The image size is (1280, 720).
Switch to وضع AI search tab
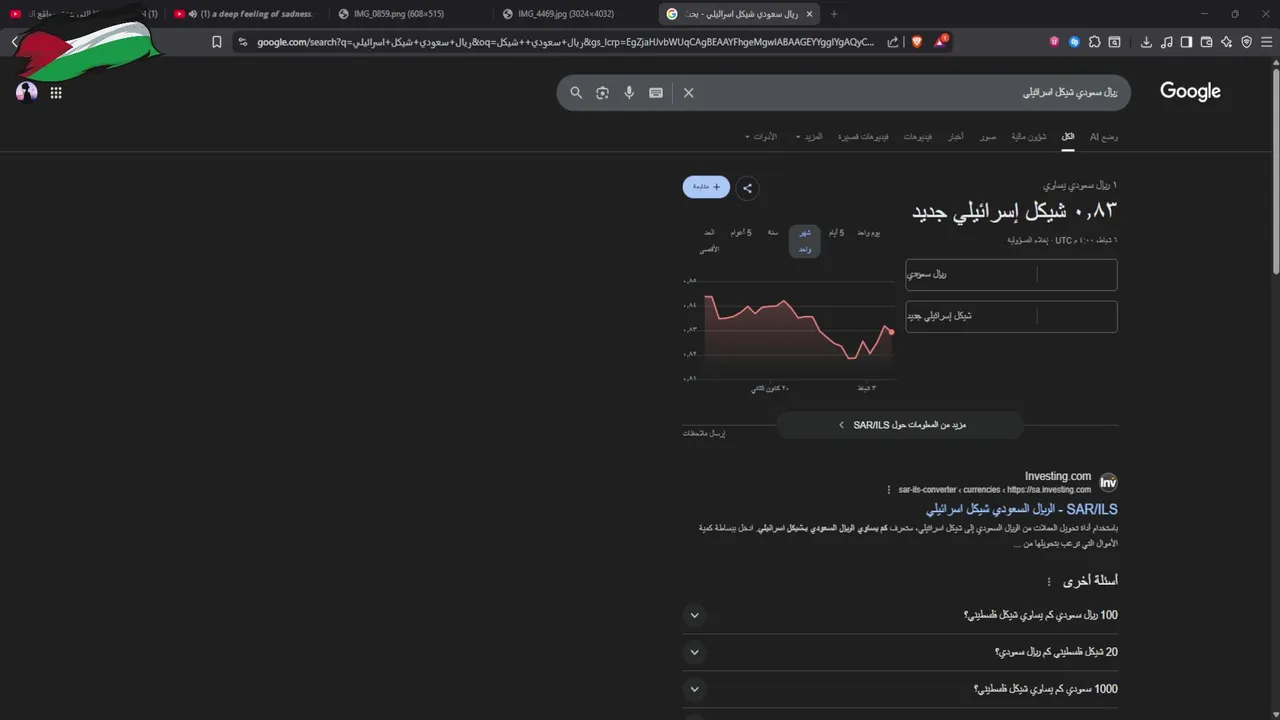[x=1104, y=136]
